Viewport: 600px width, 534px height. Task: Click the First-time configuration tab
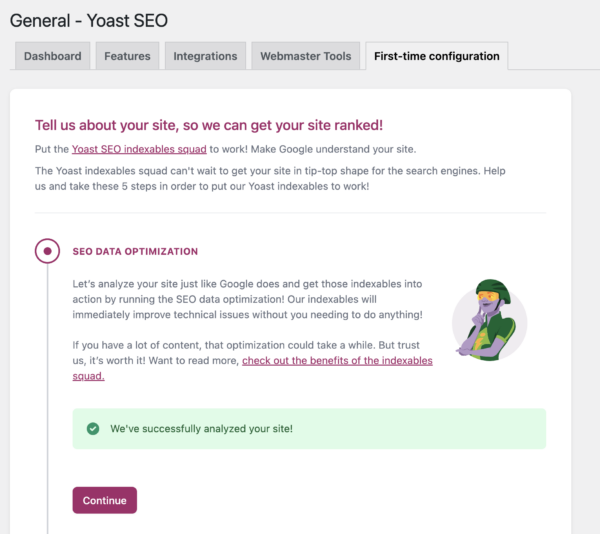(437, 56)
